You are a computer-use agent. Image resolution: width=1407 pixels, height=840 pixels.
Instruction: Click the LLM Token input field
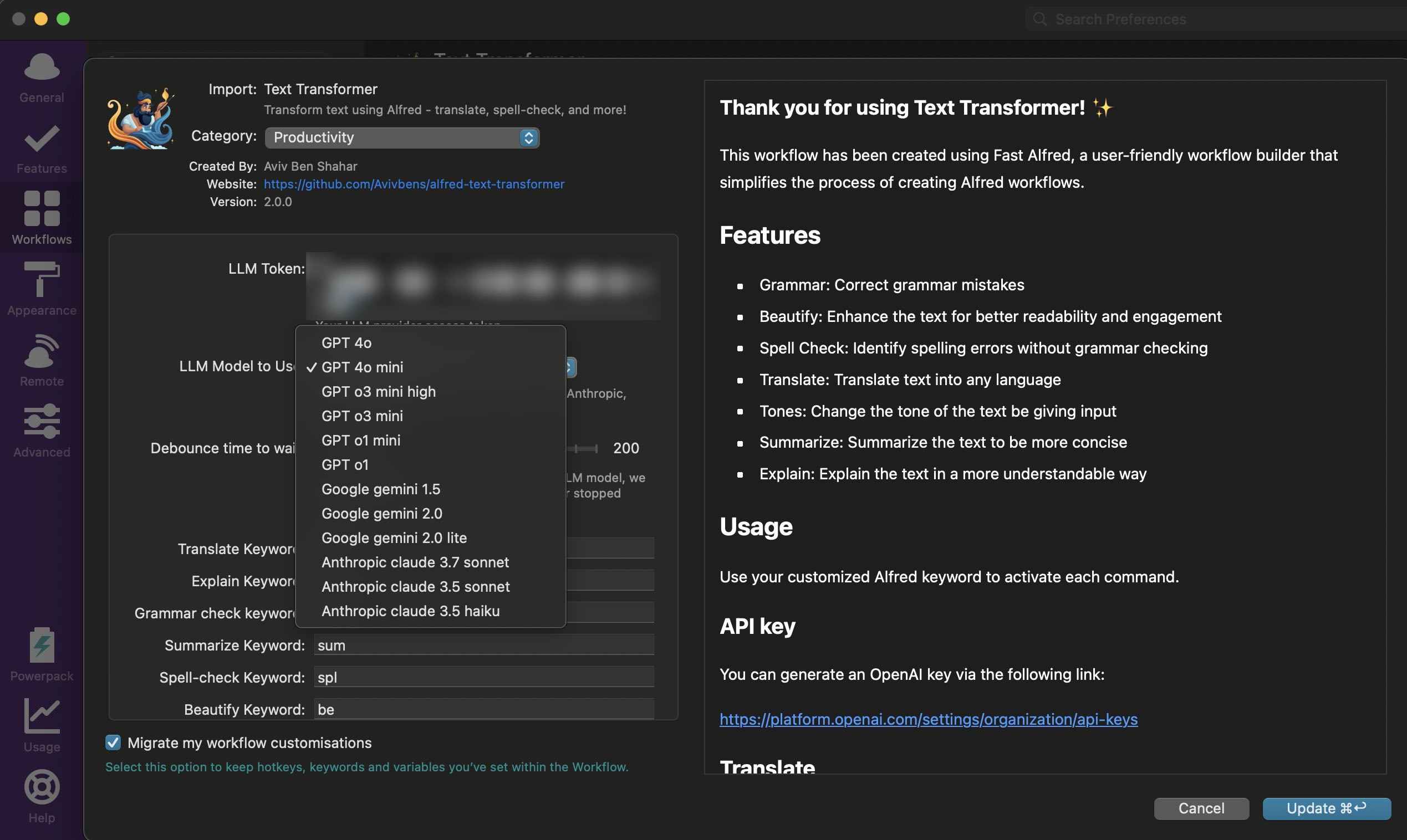click(483, 286)
